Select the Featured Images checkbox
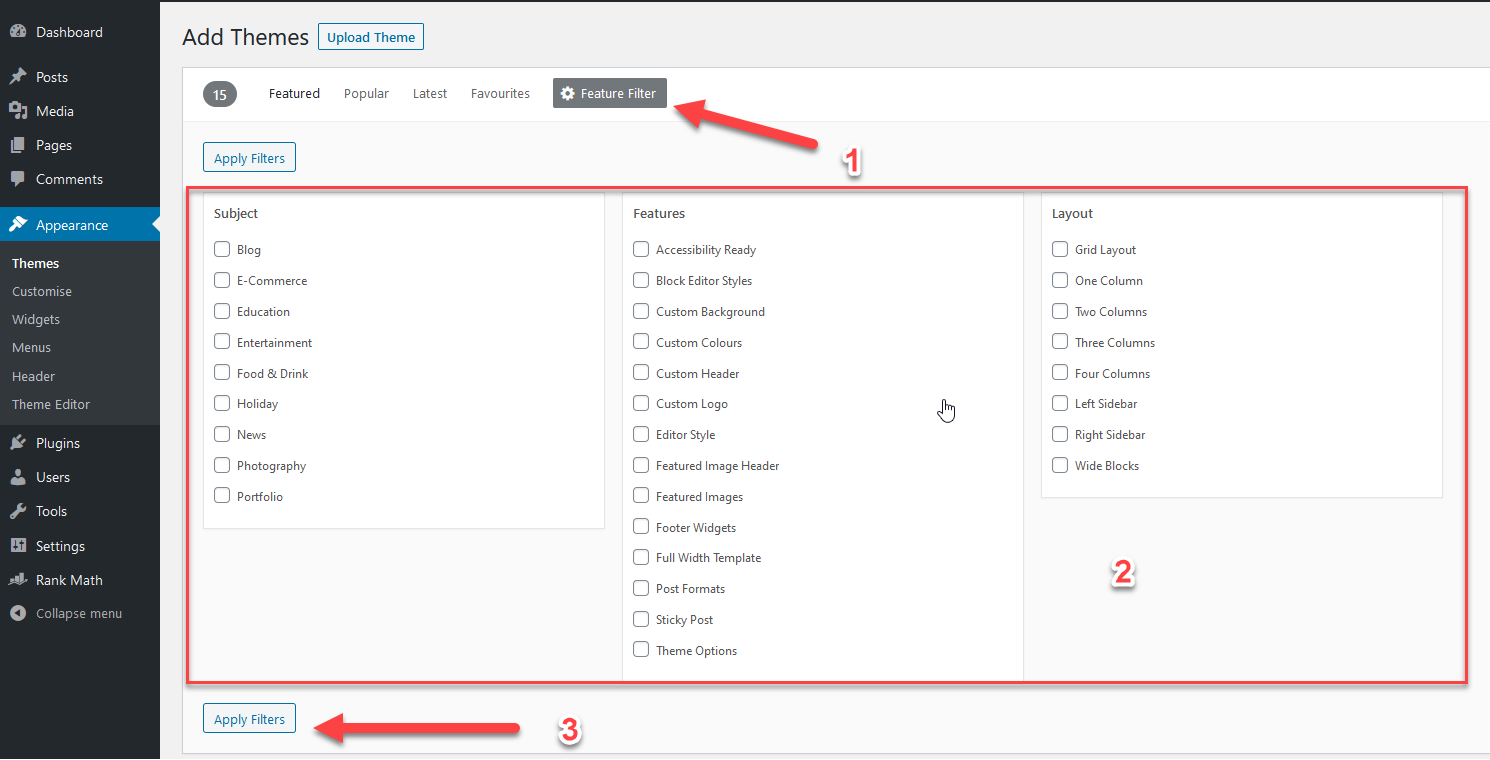The image size is (1490, 760). point(641,496)
